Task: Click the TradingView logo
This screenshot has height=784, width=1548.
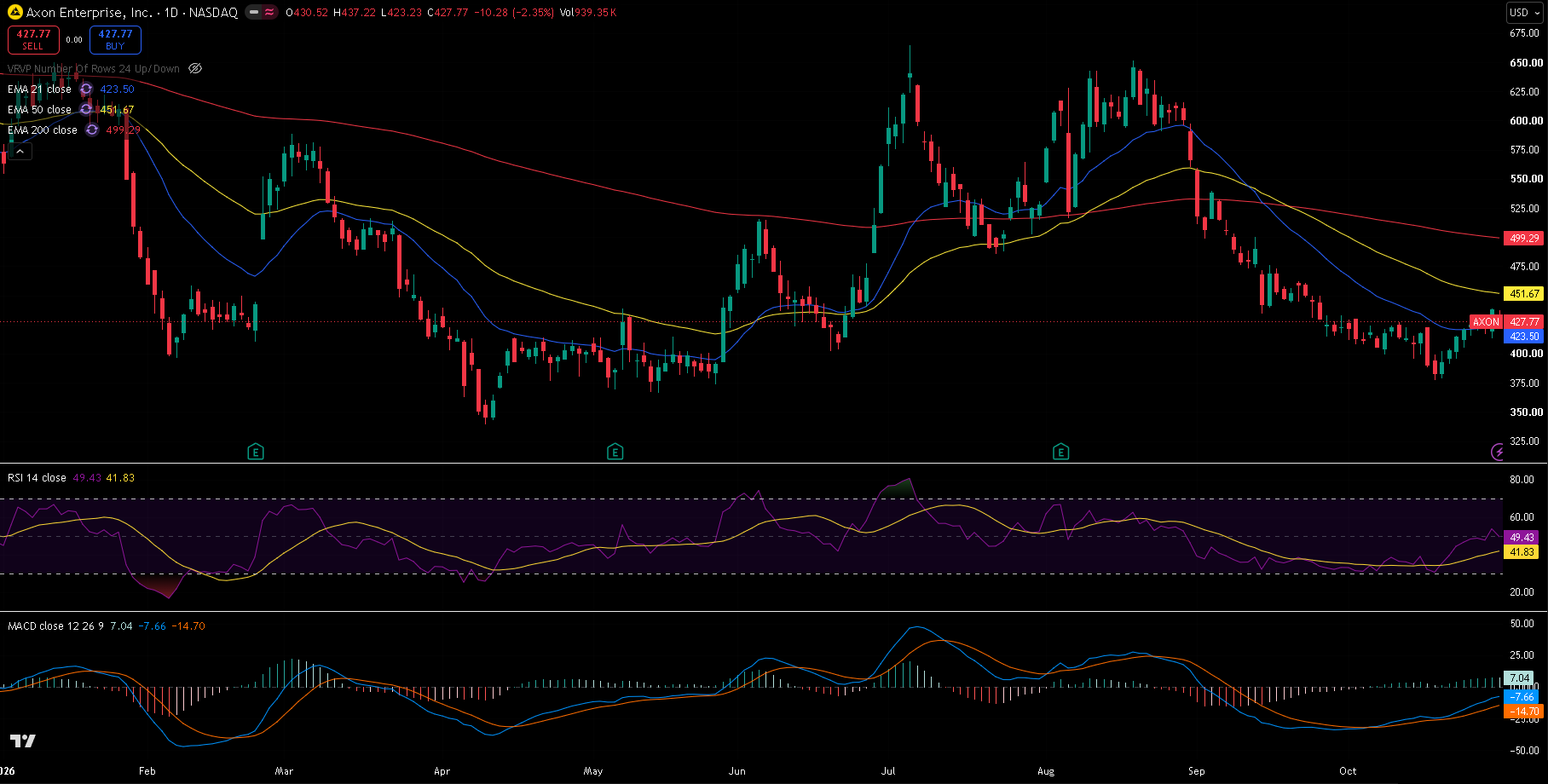Action: click(x=23, y=741)
